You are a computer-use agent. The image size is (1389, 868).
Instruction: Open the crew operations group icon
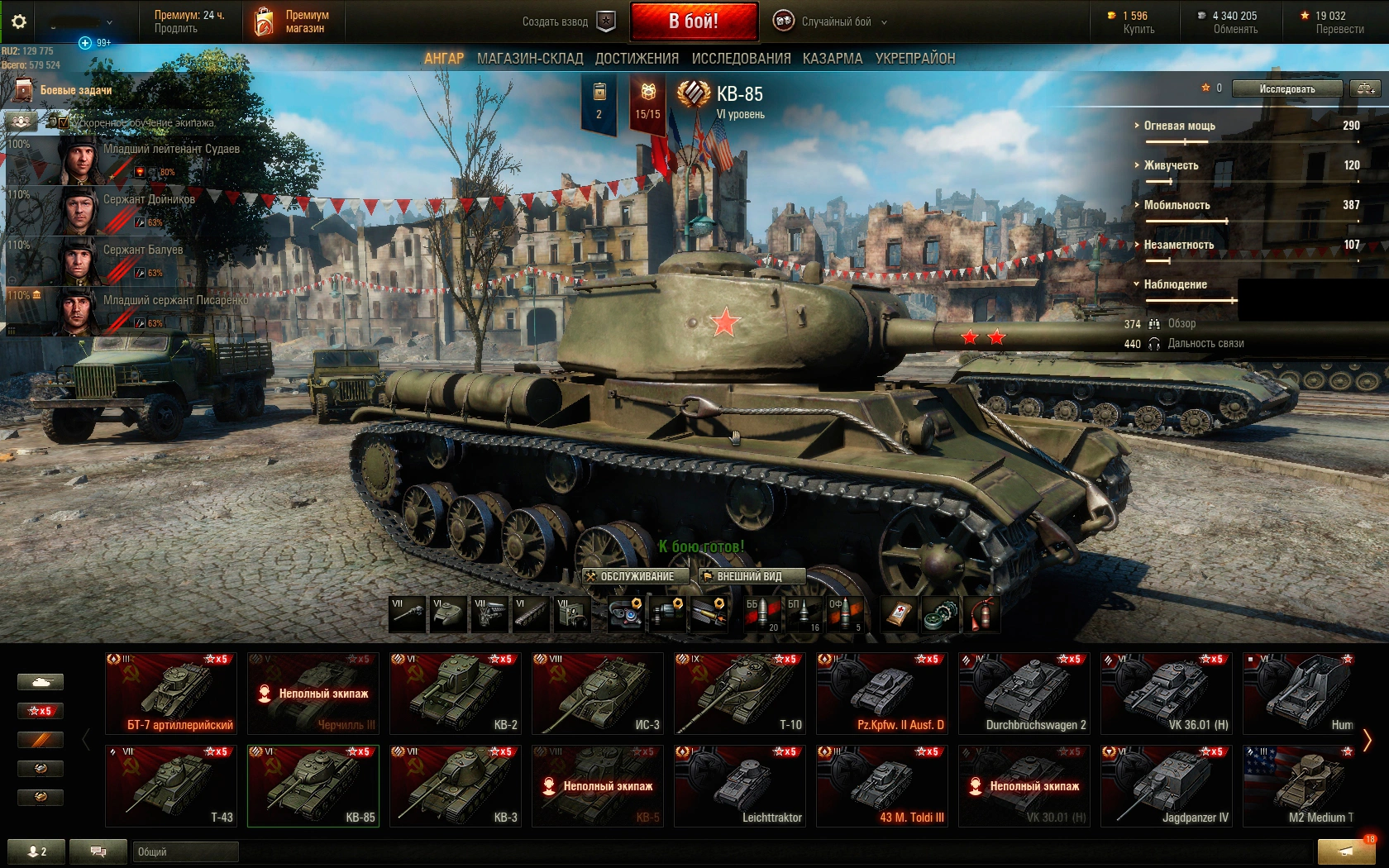click(21, 122)
